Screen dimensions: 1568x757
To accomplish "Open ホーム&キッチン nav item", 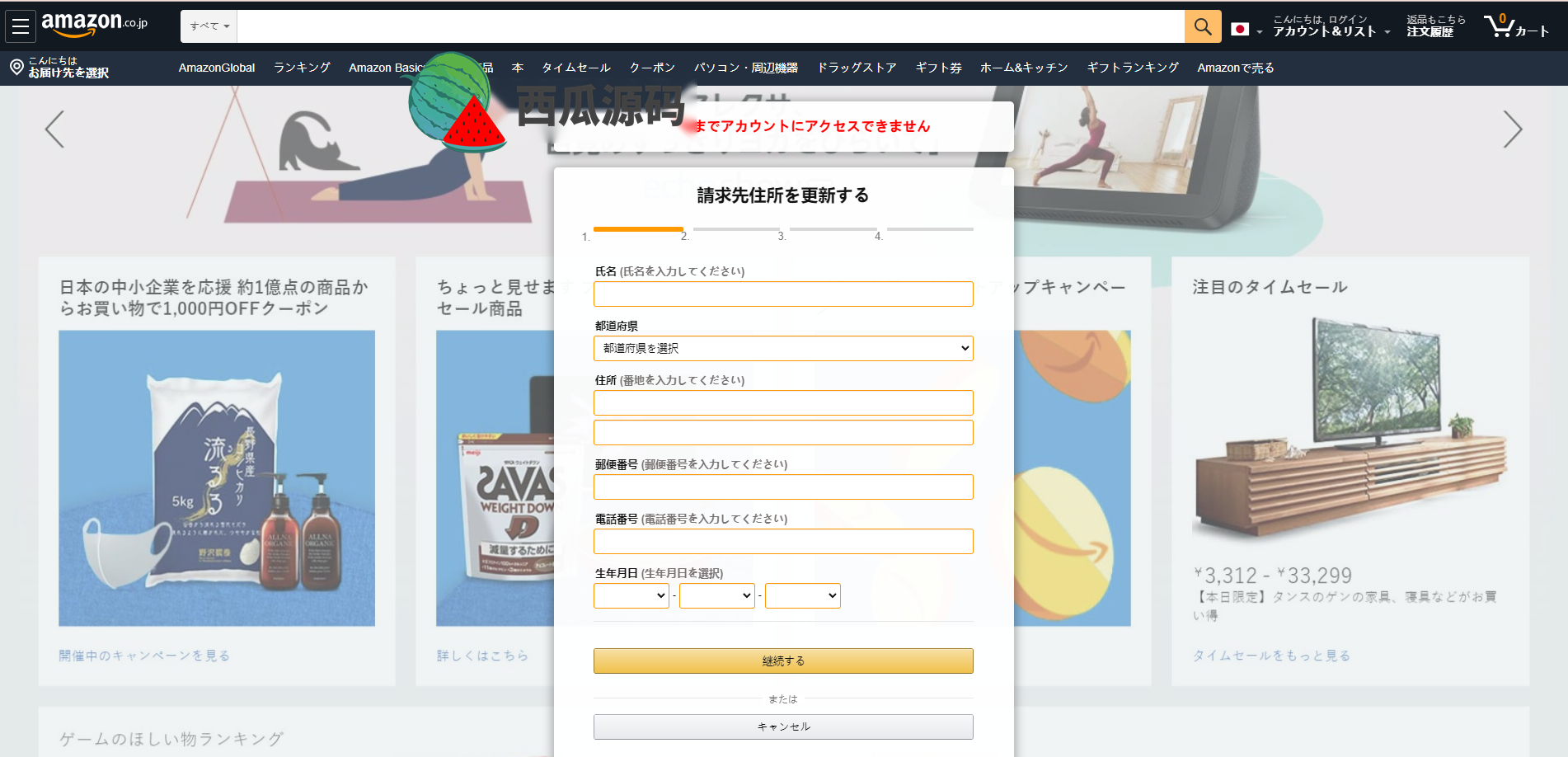I will 1024,68.
